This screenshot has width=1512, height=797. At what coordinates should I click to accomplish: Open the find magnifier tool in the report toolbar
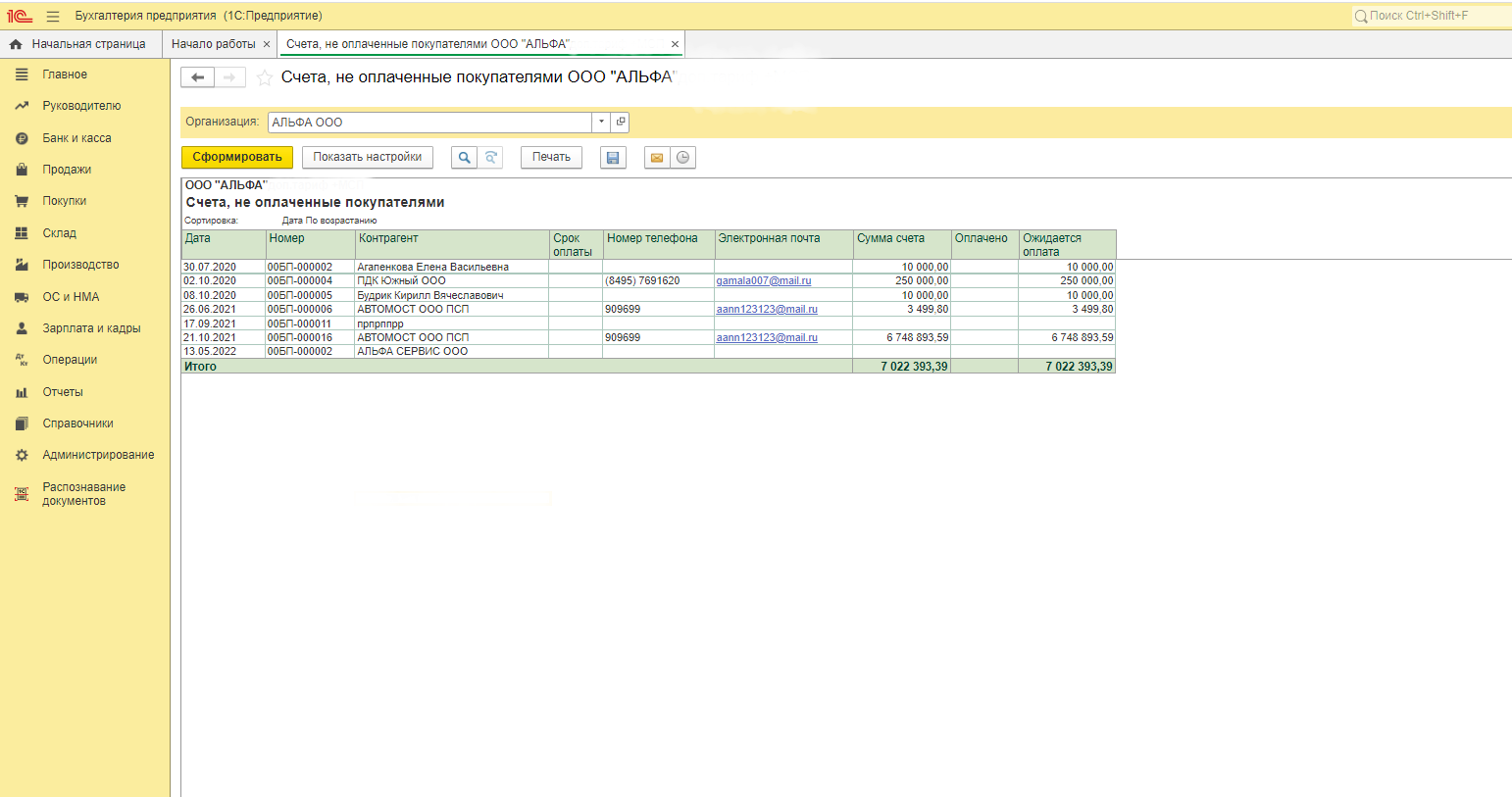coord(464,157)
